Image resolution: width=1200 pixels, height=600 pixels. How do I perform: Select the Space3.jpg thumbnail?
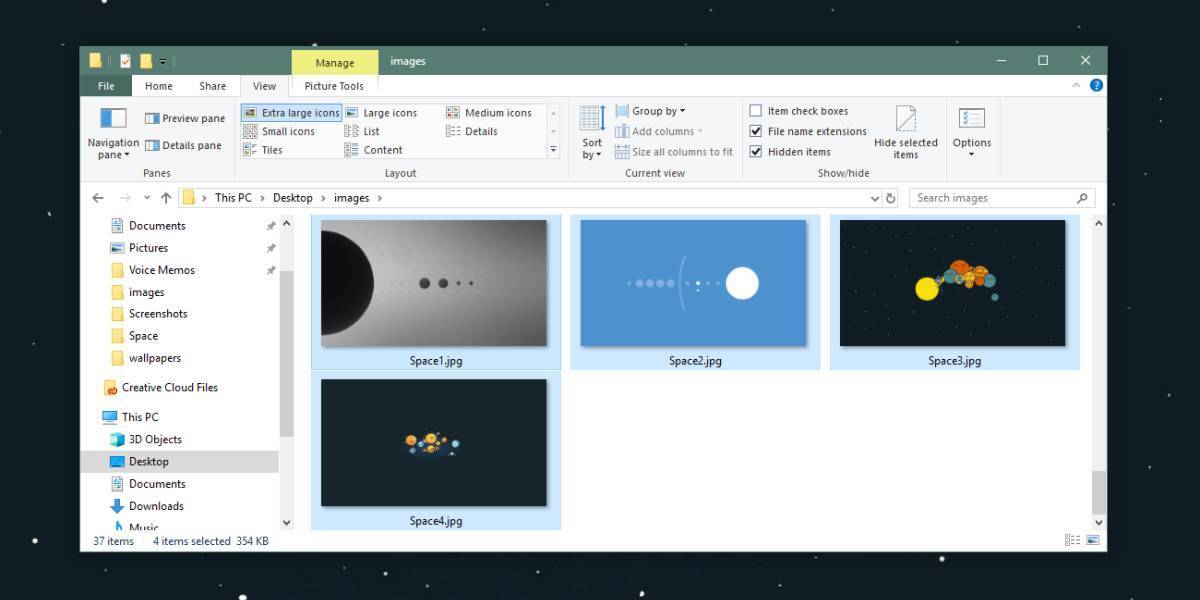[952, 283]
